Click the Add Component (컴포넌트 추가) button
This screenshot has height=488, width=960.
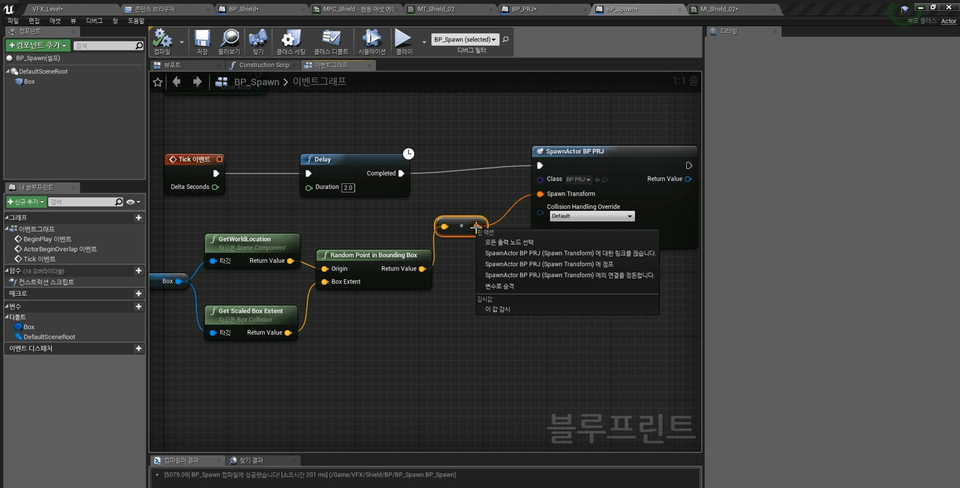pos(38,45)
